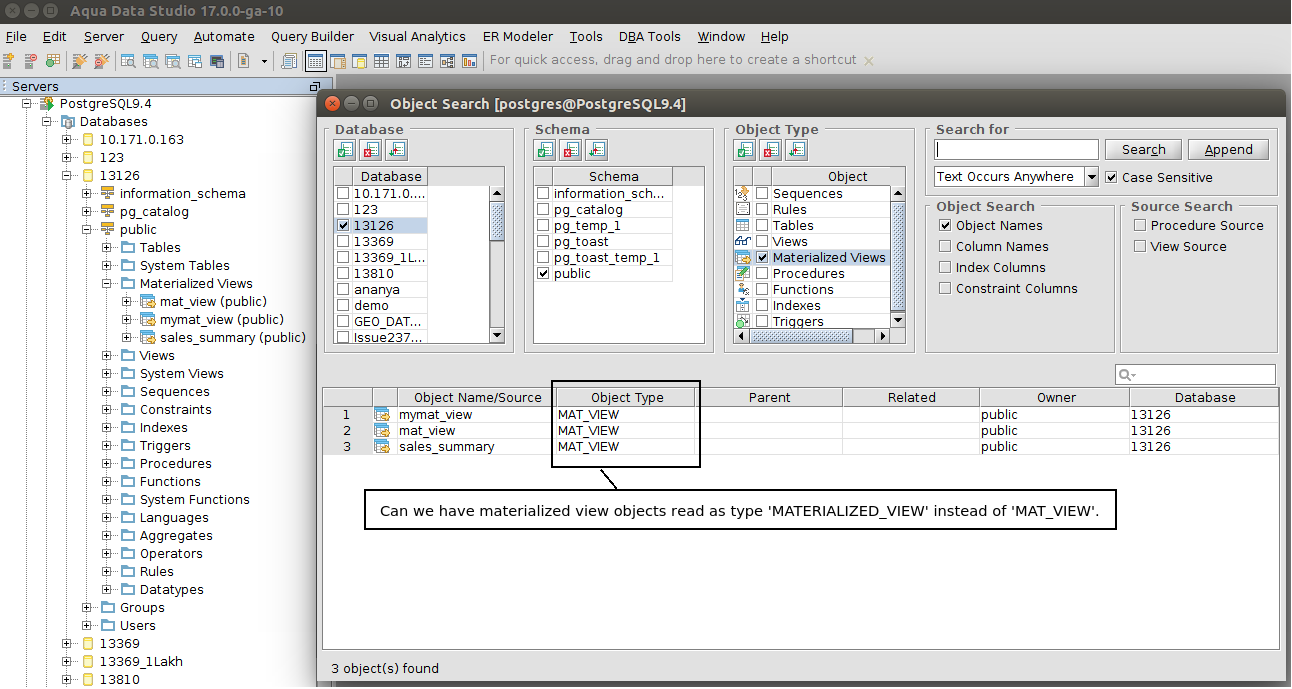Viewport: 1292px width, 689px height.
Task: Sort results by Owner column header
Action: point(1055,397)
